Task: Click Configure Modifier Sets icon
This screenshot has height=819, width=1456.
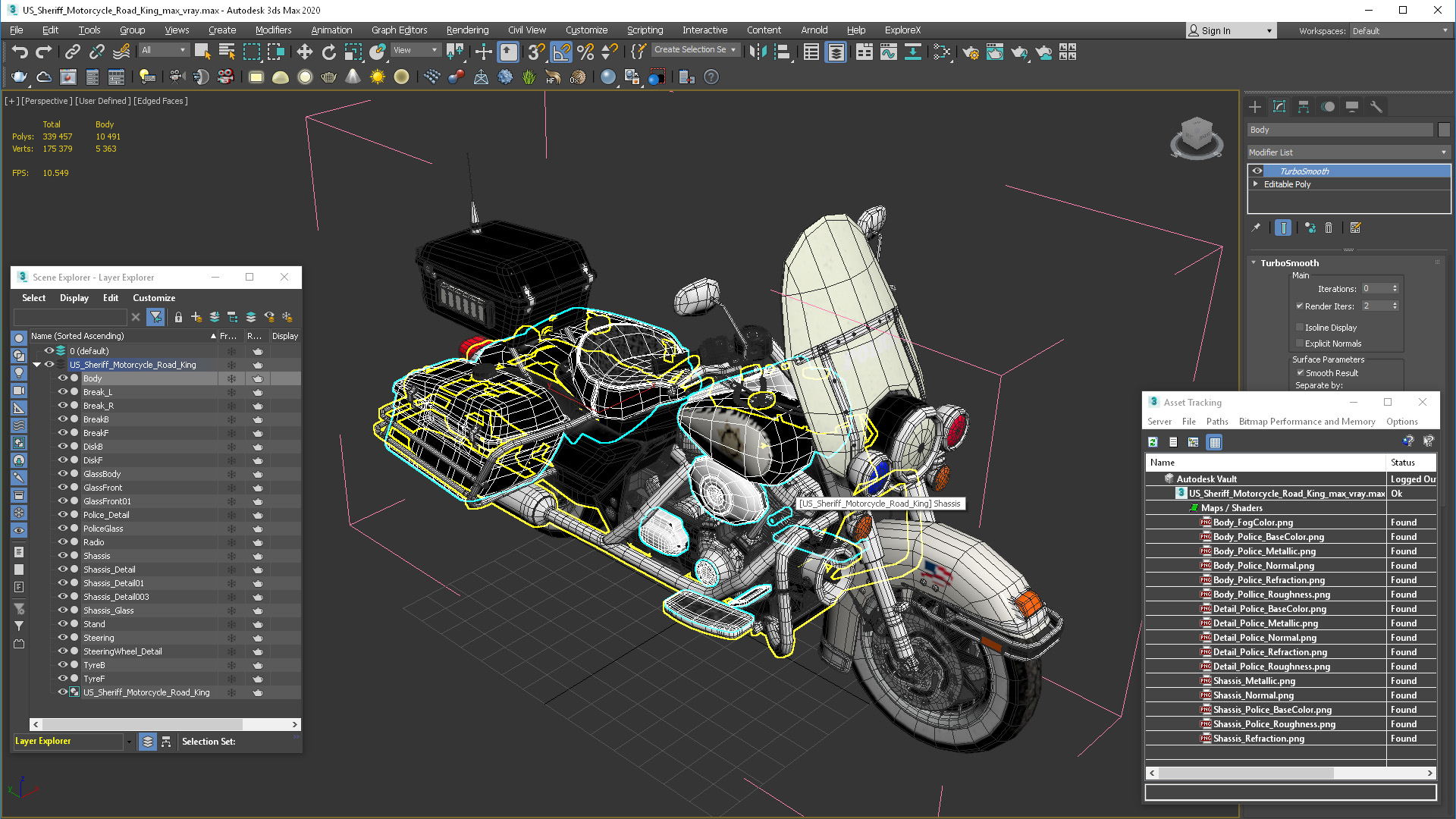Action: [1356, 227]
